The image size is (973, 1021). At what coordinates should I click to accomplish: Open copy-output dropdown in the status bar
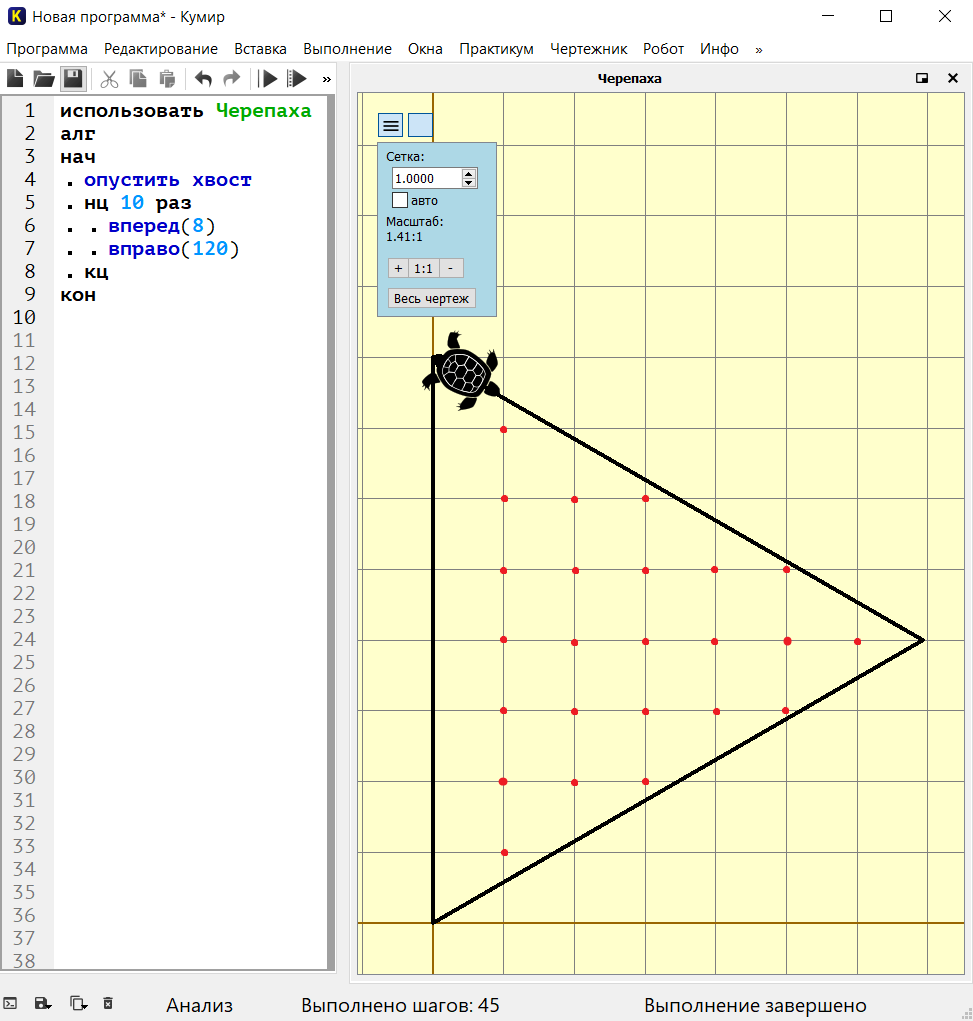pyautogui.click(x=78, y=1003)
